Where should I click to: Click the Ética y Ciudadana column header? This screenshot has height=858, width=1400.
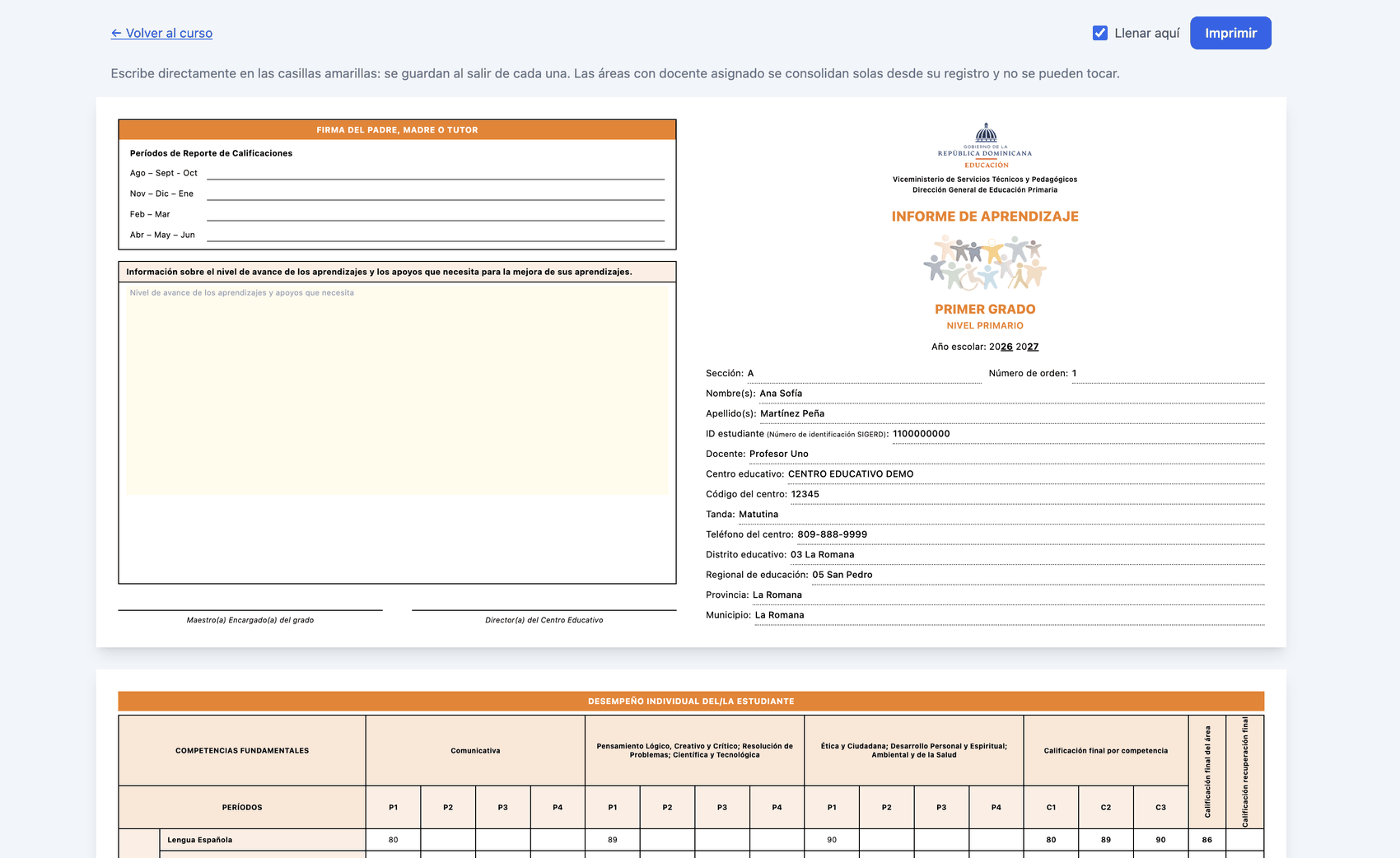(x=914, y=751)
